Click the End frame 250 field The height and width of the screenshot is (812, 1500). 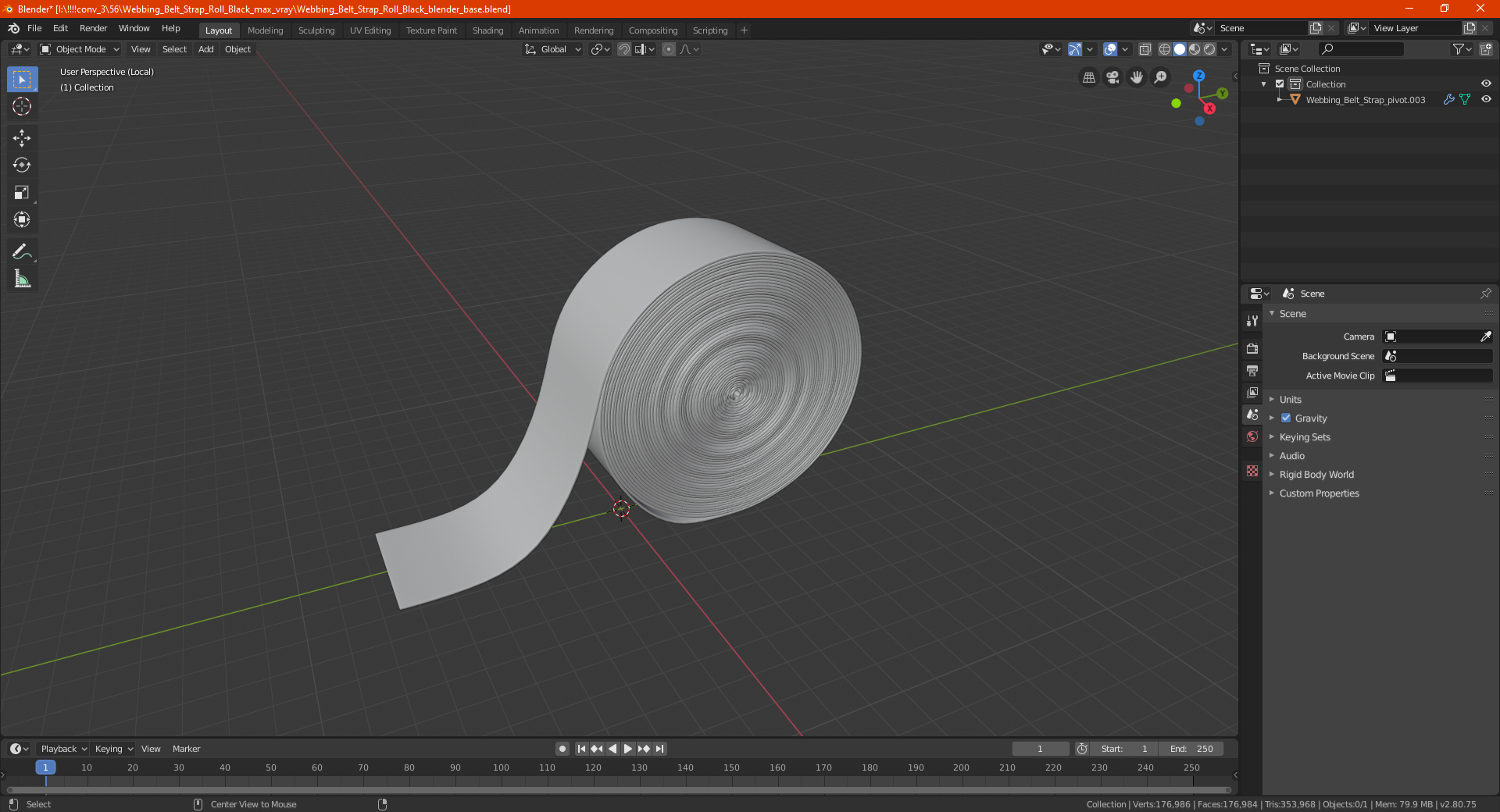pyautogui.click(x=1191, y=749)
